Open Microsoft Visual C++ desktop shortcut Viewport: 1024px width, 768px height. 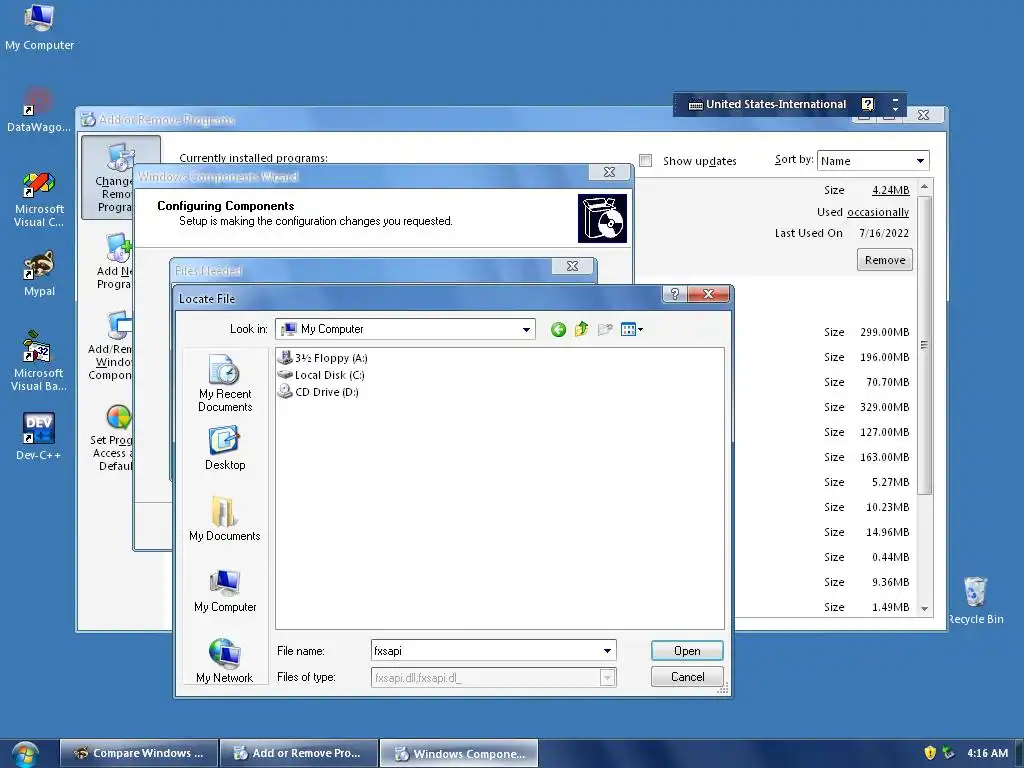[x=39, y=199]
